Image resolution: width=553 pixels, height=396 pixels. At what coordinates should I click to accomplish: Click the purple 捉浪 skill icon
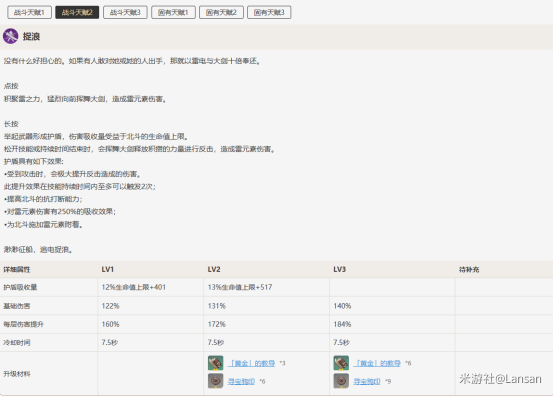pyautogui.click(x=11, y=36)
